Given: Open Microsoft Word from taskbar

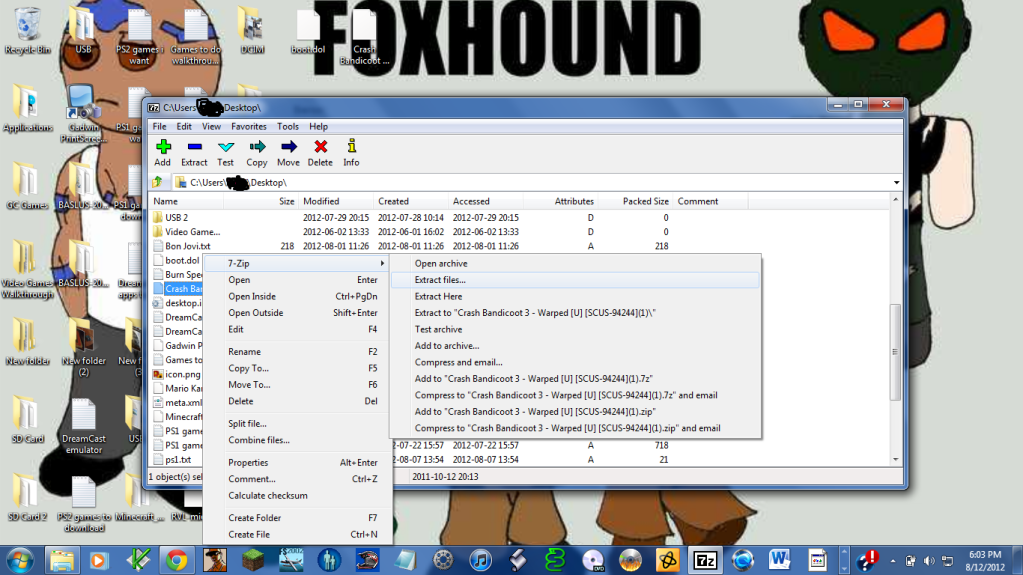Looking at the screenshot, I should (779, 561).
